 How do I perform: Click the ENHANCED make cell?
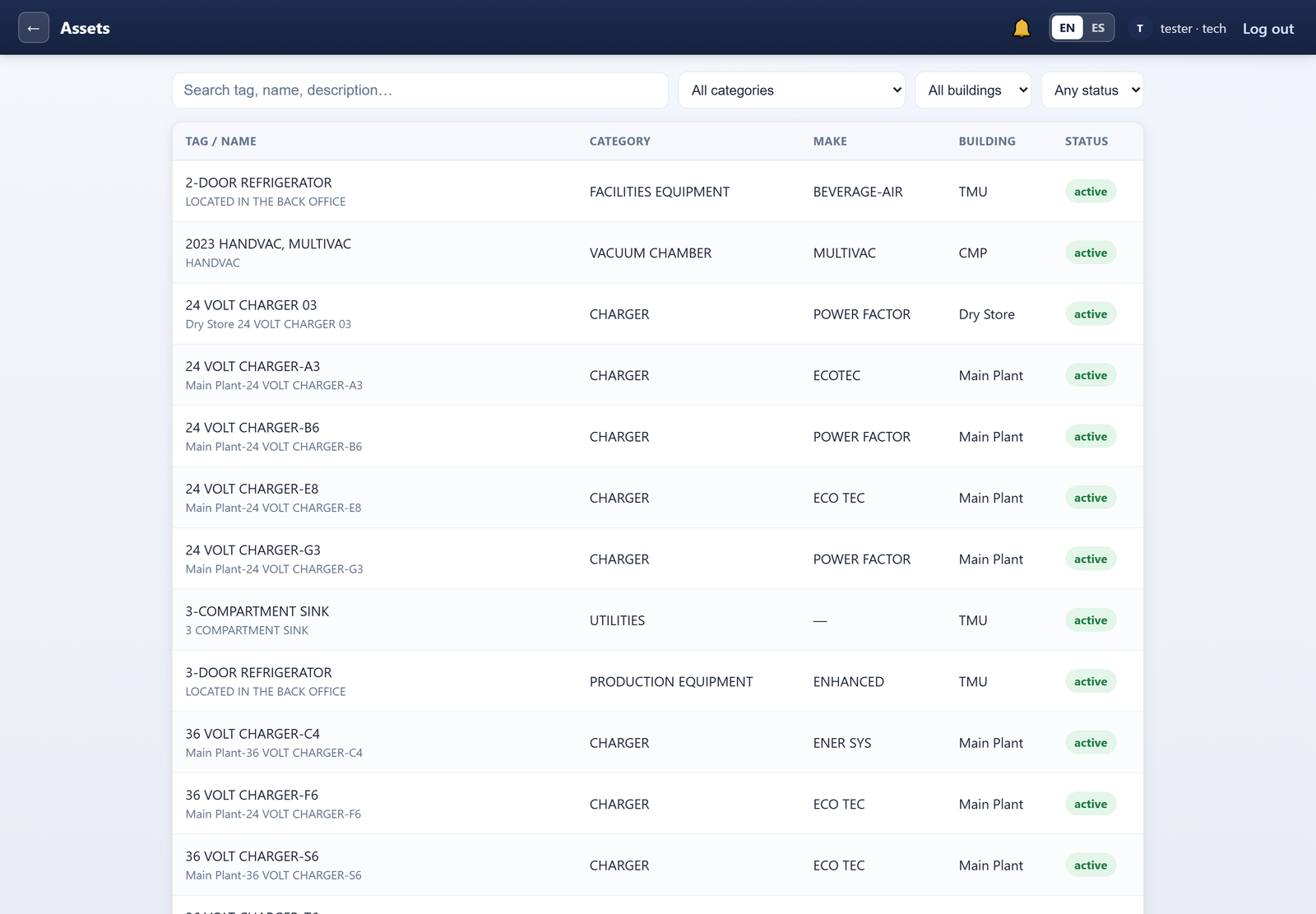(x=849, y=682)
